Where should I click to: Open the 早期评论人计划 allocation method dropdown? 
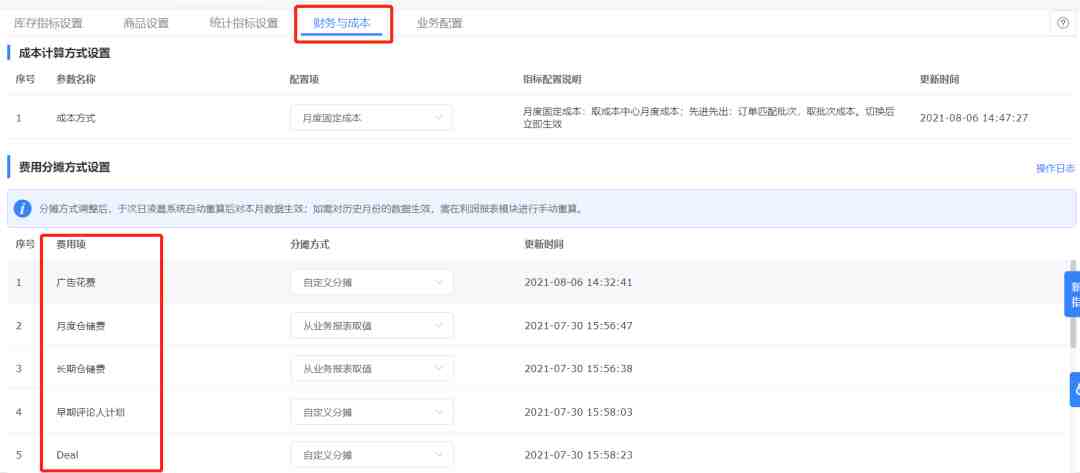(371, 412)
